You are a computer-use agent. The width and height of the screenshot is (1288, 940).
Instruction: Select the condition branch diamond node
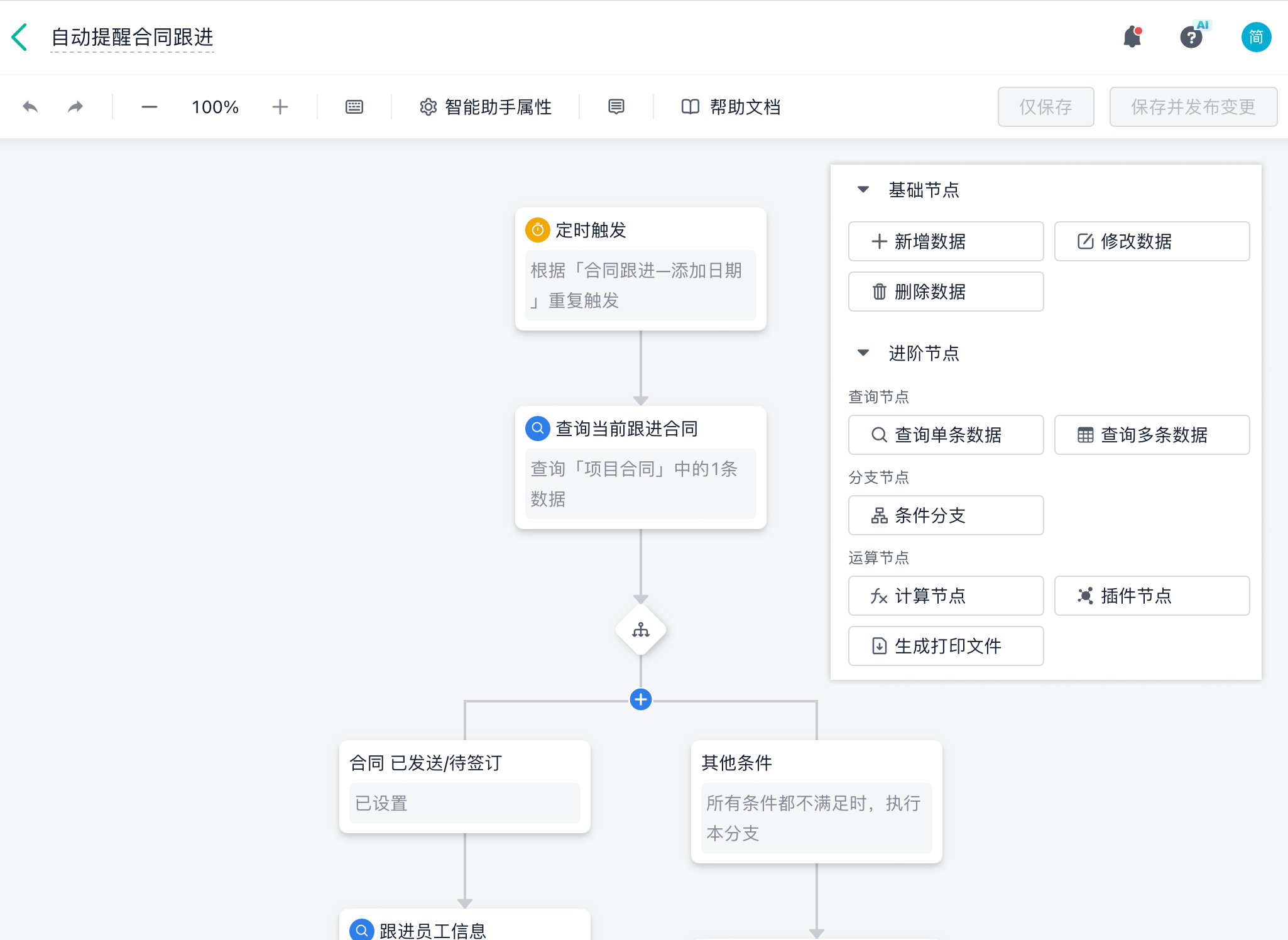[640, 630]
